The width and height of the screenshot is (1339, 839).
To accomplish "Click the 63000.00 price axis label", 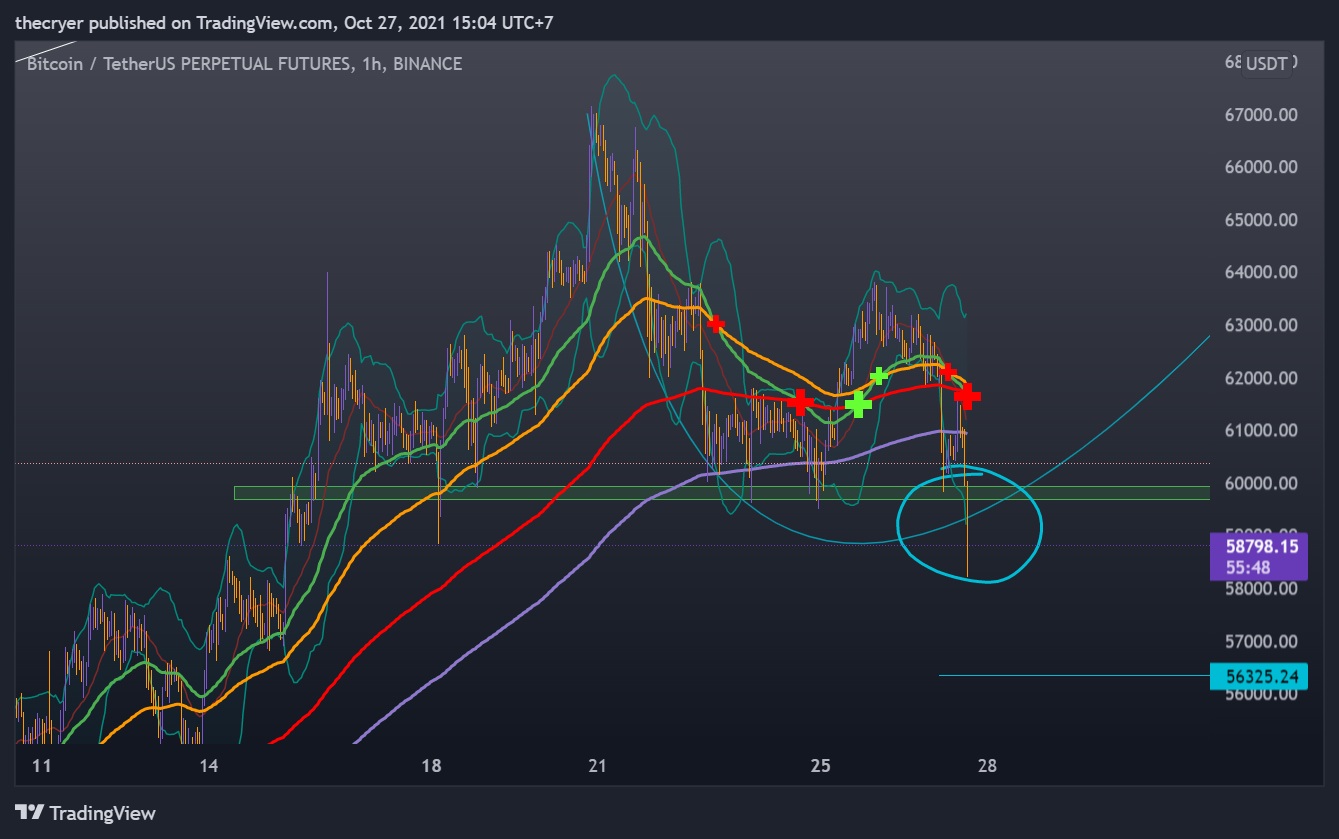I will [x=1261, y=325].
